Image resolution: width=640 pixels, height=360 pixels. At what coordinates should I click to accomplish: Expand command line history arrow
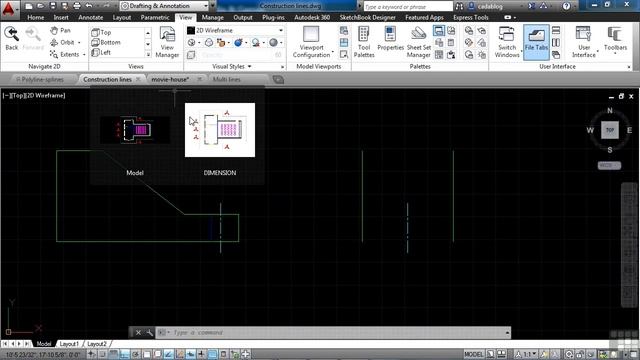point(507,333)
